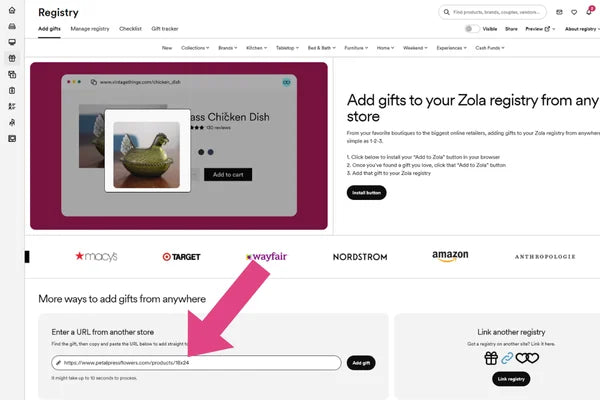
Task: Open the Preview dropdown arrow
Action: pyautogui.click(x=554, y=29)
